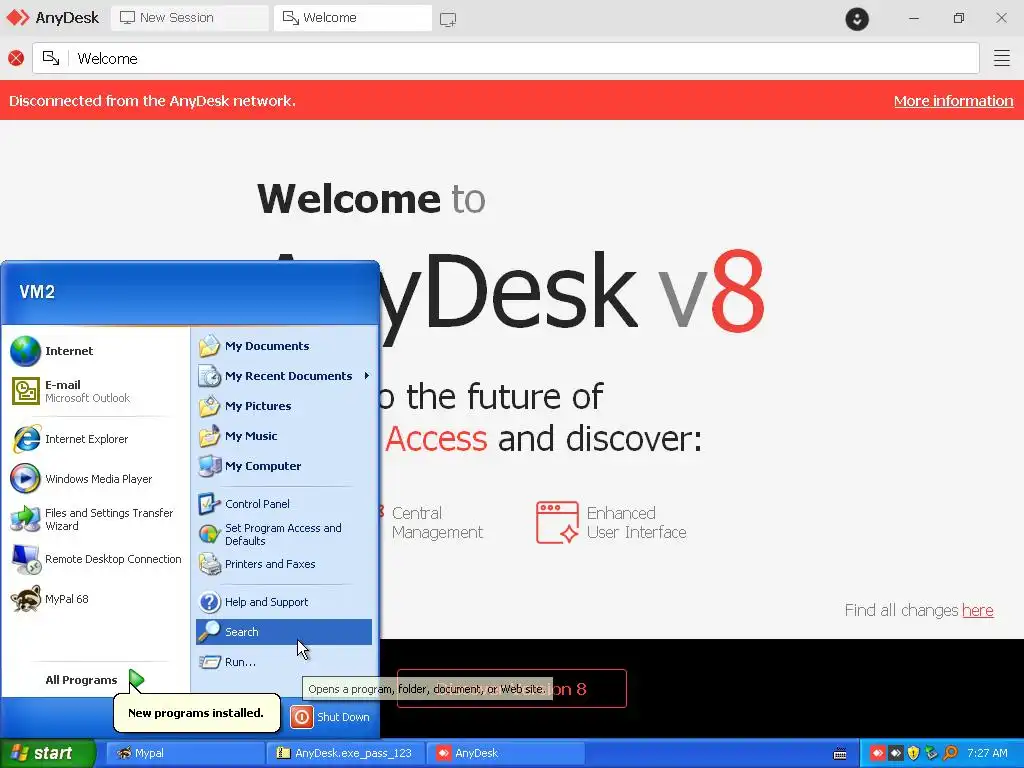Open the More information link
This screenshot has height=768, width=1024.
click(953, 101)
